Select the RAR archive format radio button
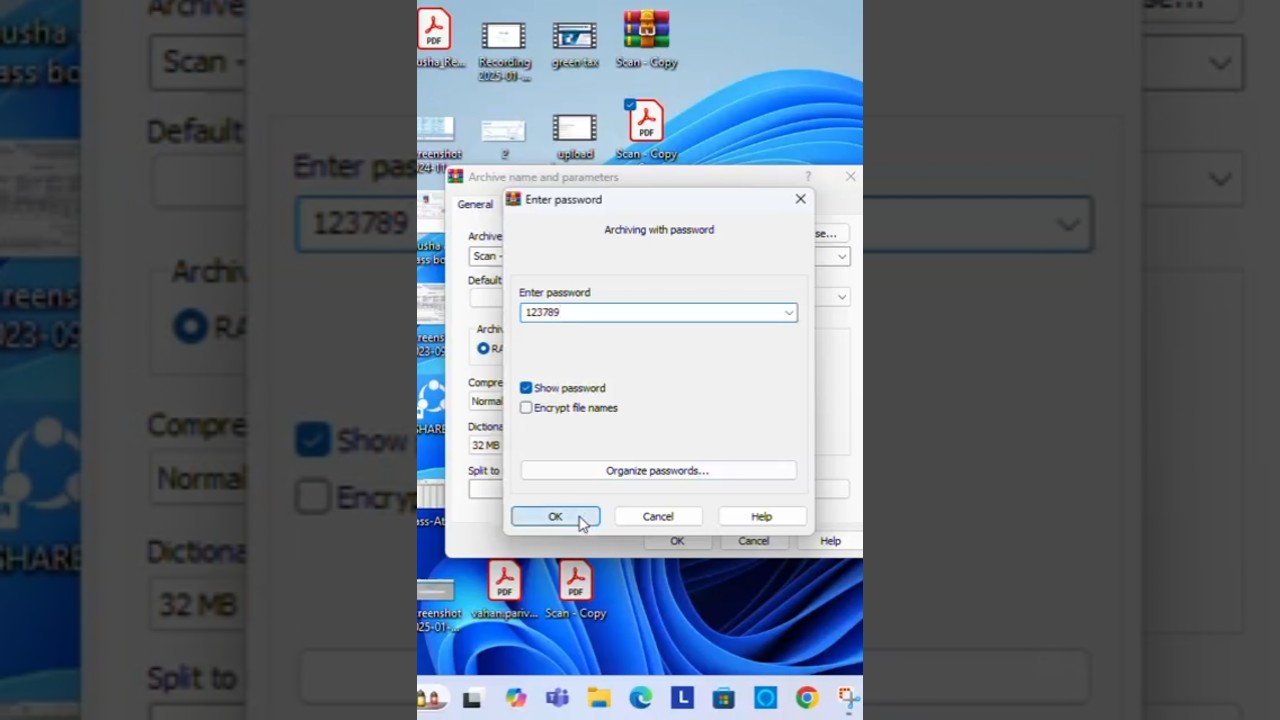1280x720 pixels. click(x=483, y=348)
